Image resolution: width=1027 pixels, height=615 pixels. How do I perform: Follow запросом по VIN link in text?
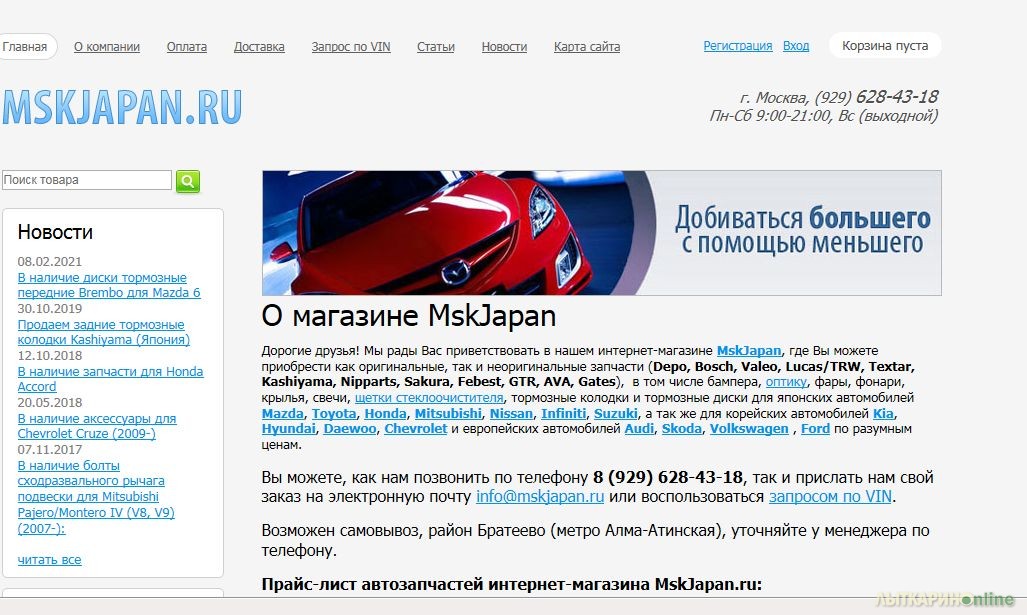(x=830, y=496)
